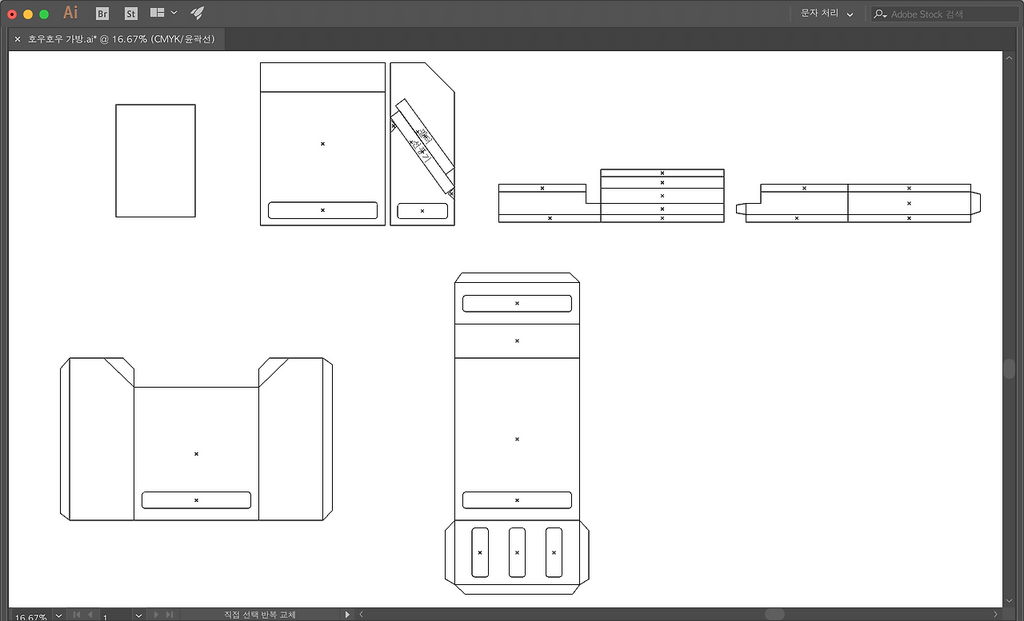
Task: Open the zoom level dropdown
Action: (x=58, y=615)
